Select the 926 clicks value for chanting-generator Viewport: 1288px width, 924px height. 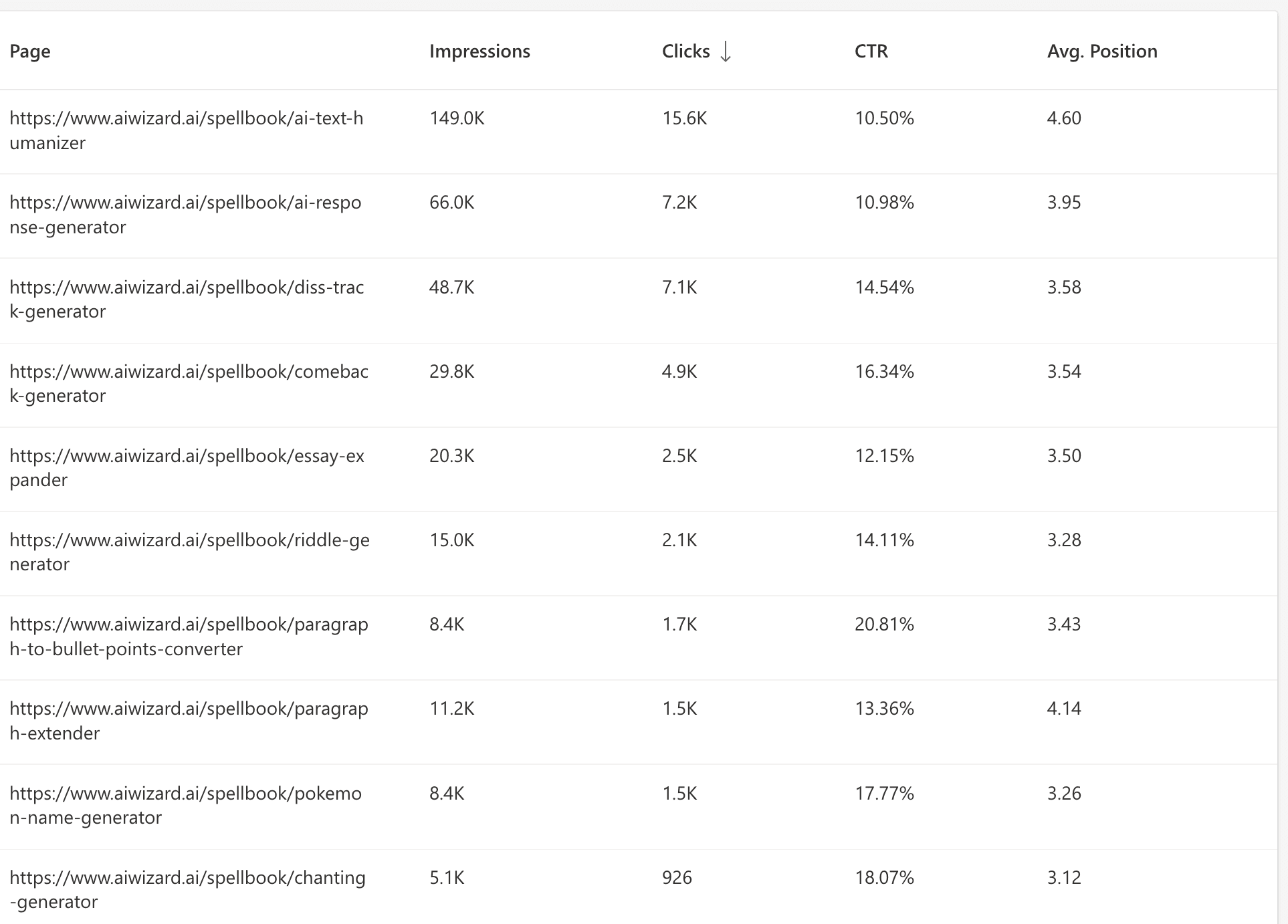click(677, 878)
